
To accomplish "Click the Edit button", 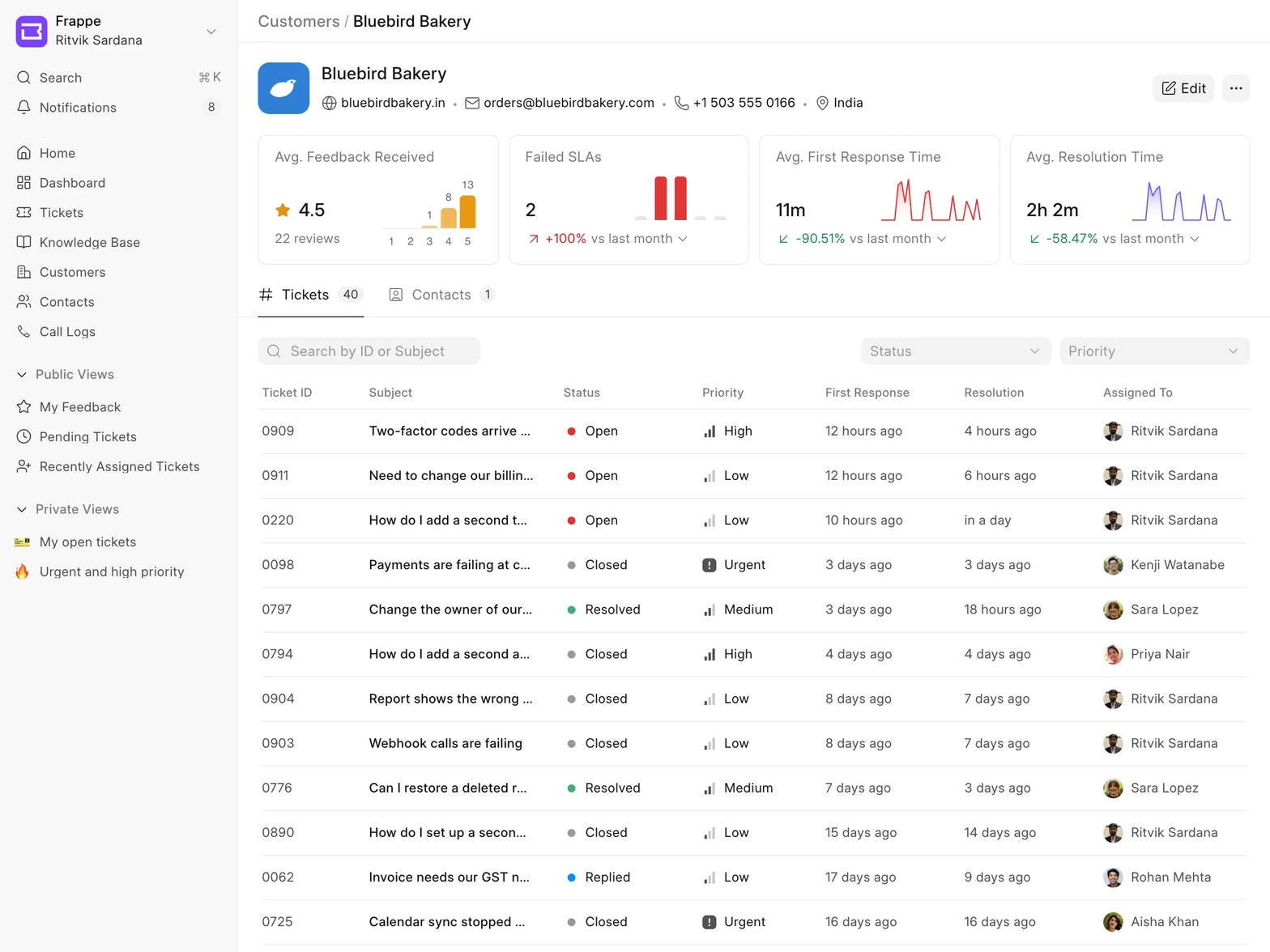I will click(x=1183, y=88).
